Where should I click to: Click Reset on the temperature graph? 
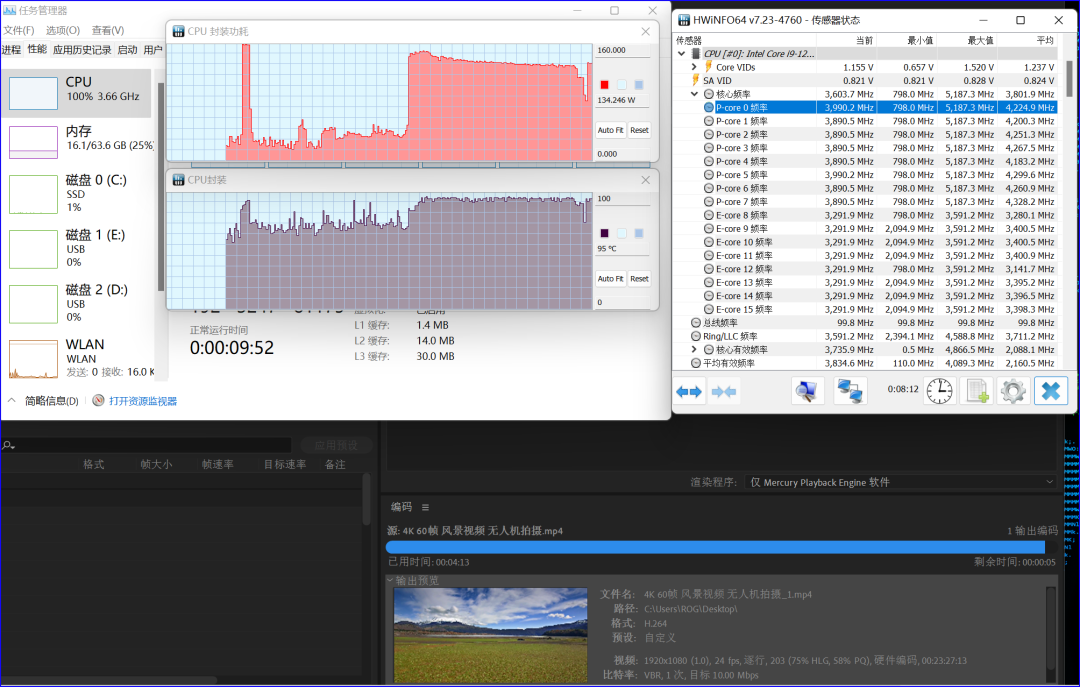pos(639,279)
